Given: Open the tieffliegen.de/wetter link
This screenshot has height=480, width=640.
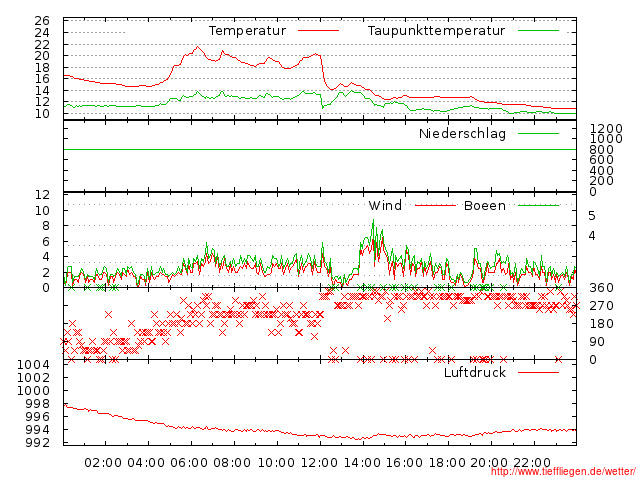Looking at the screenshot, I should (x=563, y=471).
